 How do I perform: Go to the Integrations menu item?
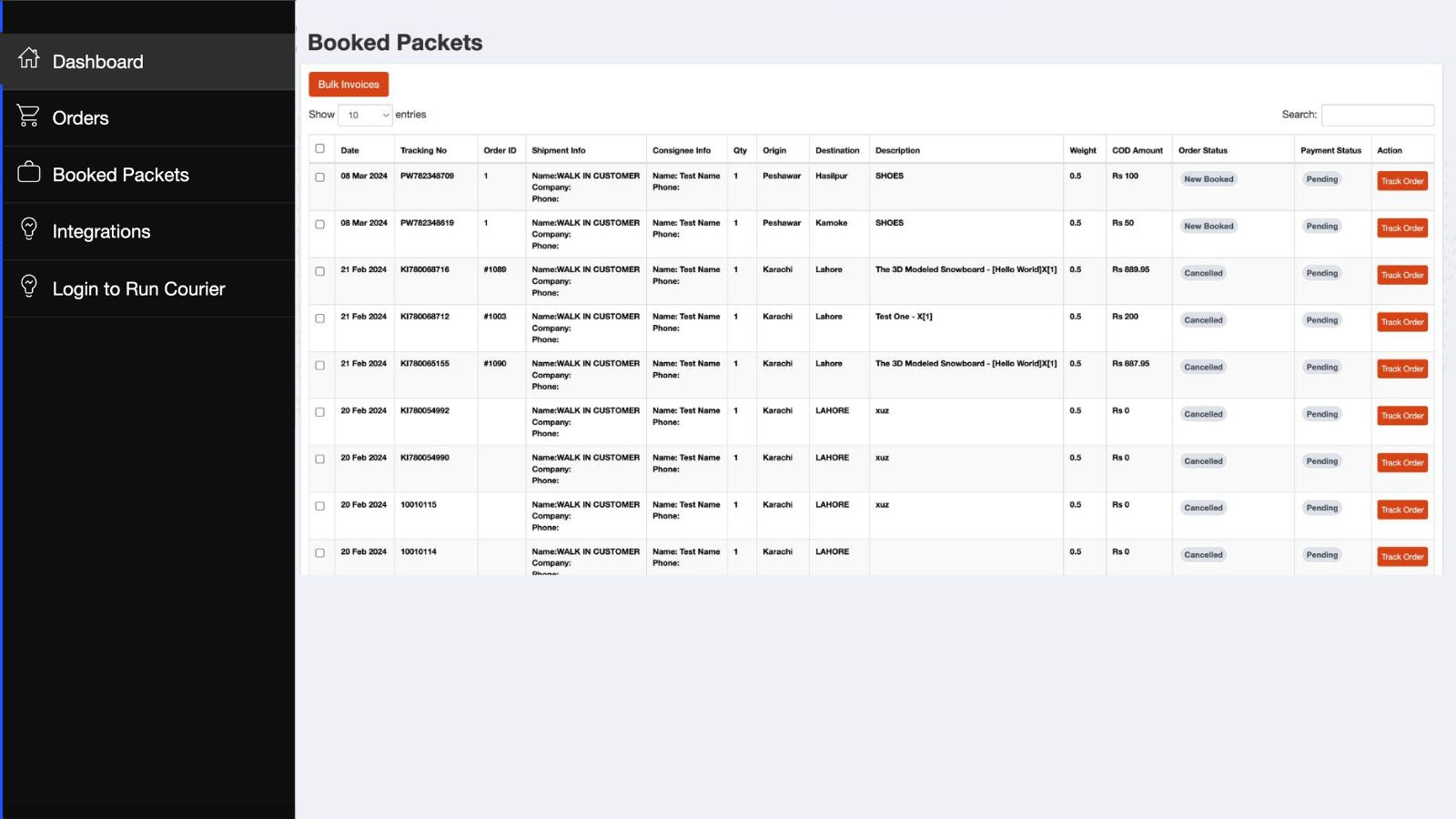pyautogui.click(x=101, y=232)
